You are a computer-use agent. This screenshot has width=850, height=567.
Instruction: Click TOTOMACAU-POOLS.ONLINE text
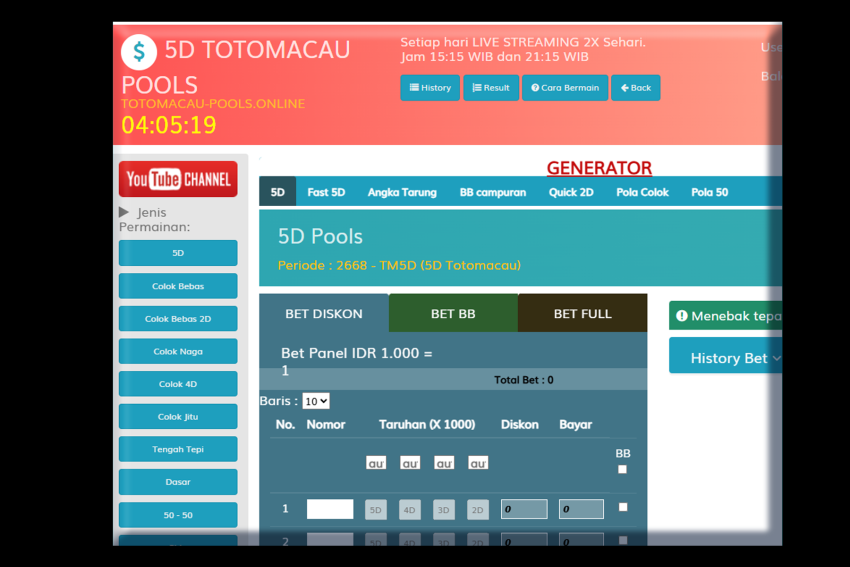[213, 104]
